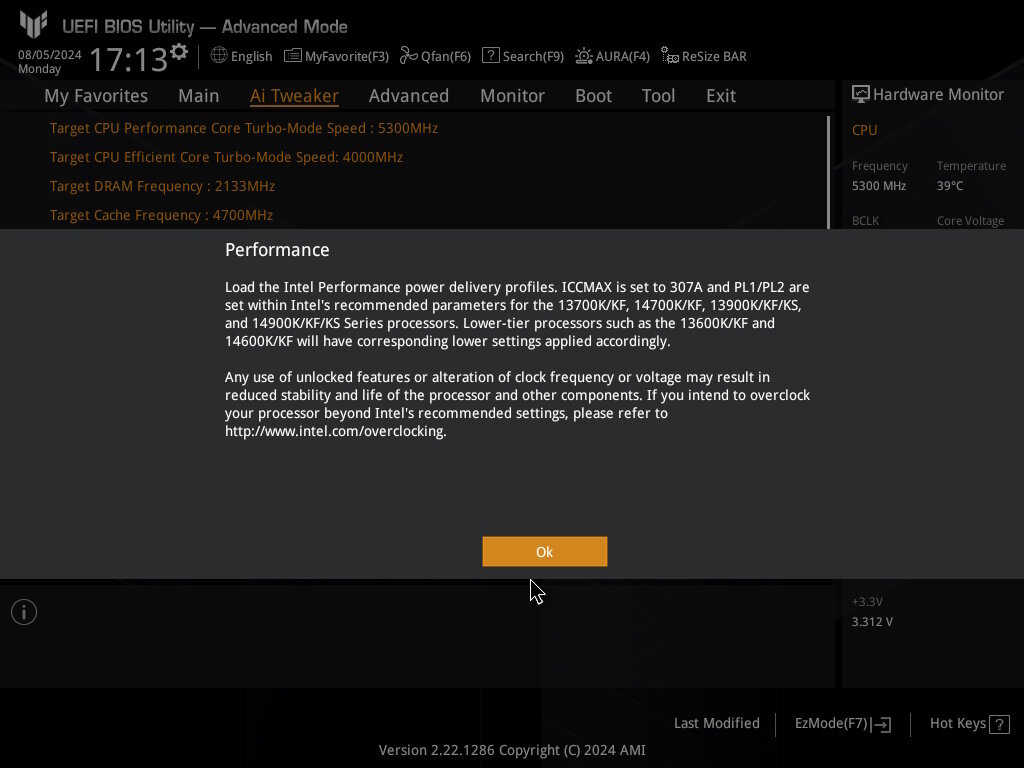Click the http://www.intel.com/overclocking URL text
1024x768 pixels.
pos(335,432)
